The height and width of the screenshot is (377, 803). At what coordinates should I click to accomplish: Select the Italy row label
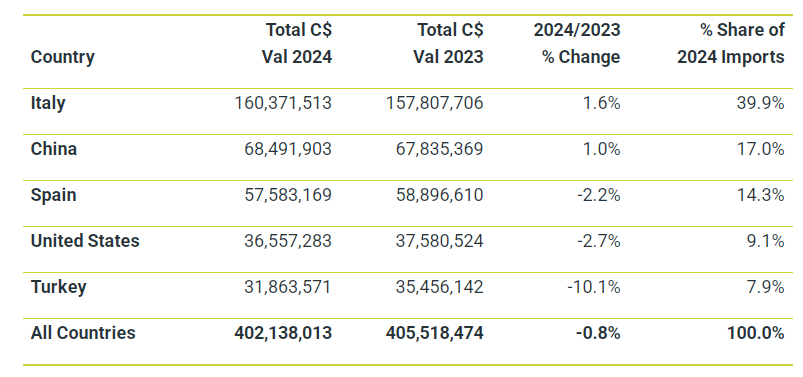pyautogui.click(x=48, y=103)
